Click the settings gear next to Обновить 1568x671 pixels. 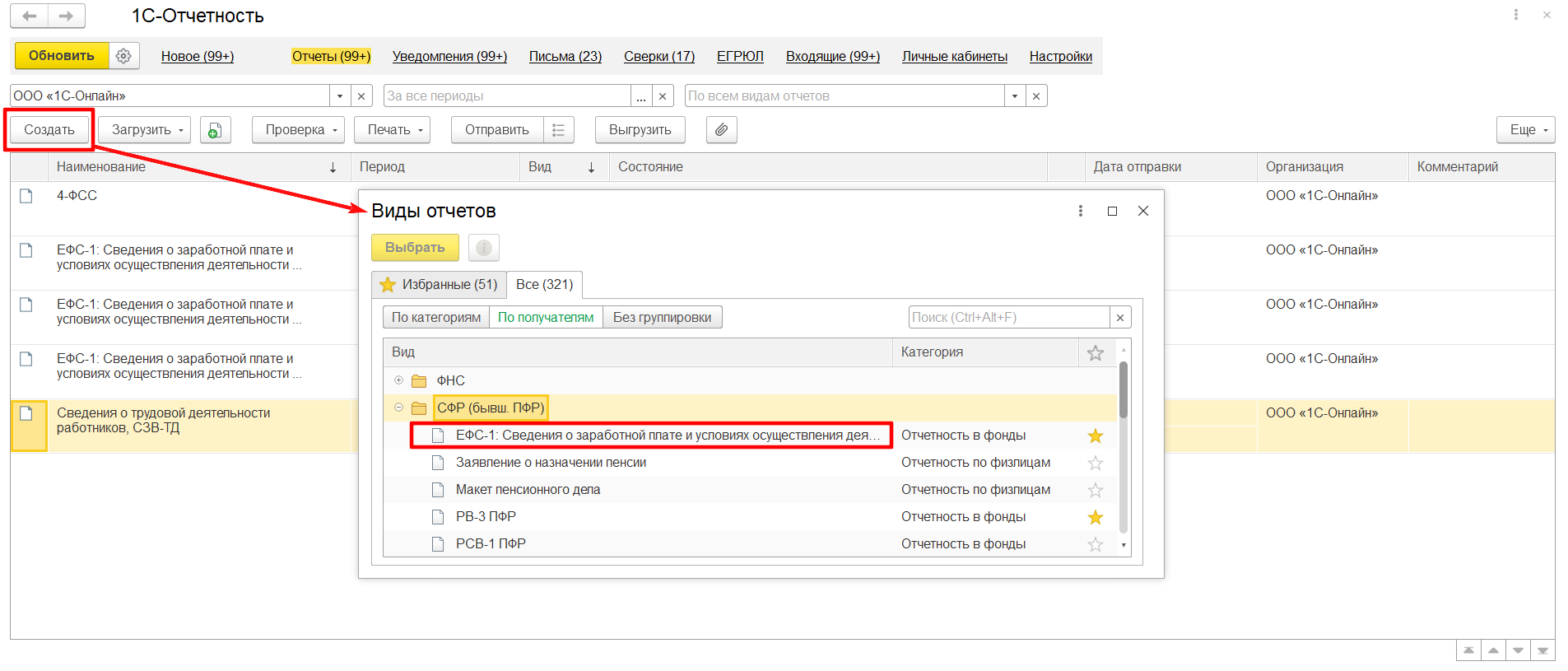coord(123,56)
